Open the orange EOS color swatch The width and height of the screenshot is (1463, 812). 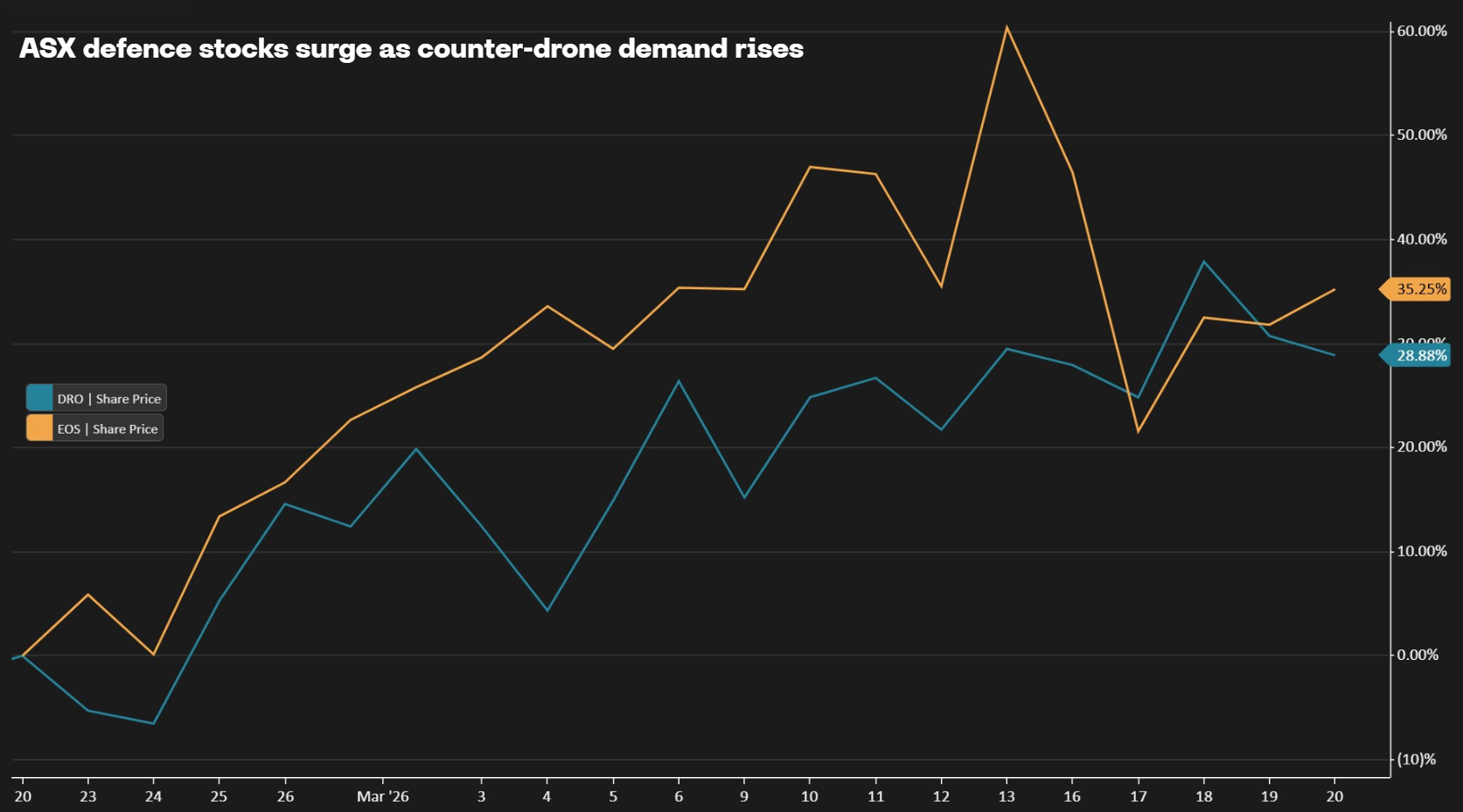pos(38,428)
